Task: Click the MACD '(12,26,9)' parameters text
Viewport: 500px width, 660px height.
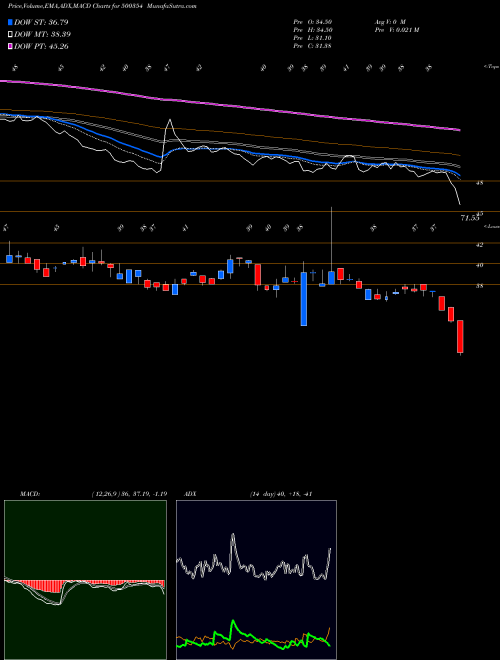Action: click(x=129, y=494)
